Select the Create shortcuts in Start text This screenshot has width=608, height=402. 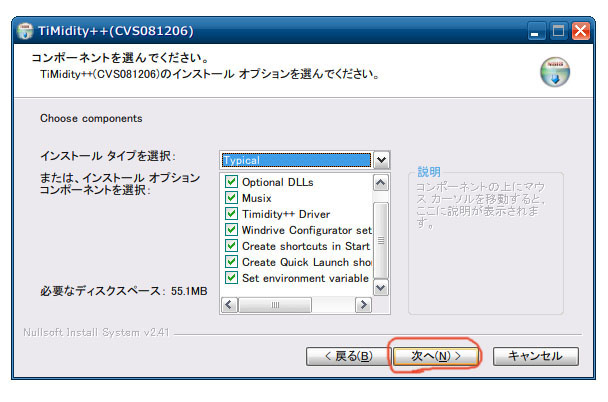click(x=306, y=246)
